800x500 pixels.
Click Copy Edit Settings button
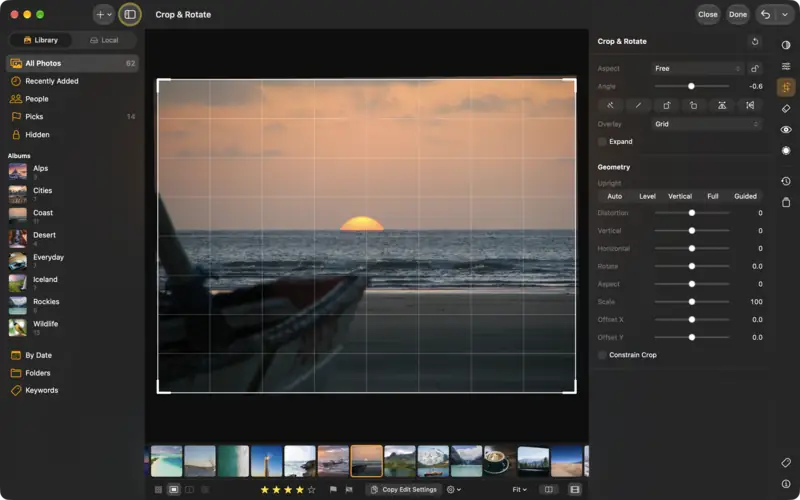[404, 489]
